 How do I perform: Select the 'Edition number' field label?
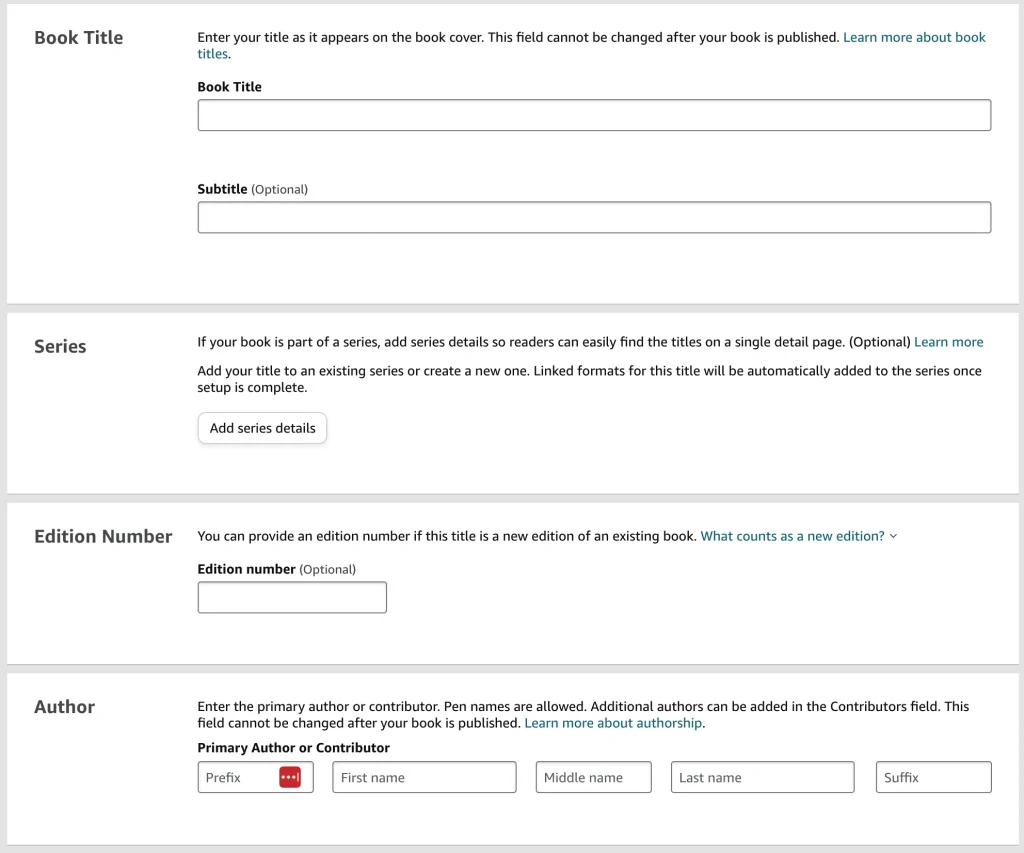pyautogui.click(x=246, y=570)
